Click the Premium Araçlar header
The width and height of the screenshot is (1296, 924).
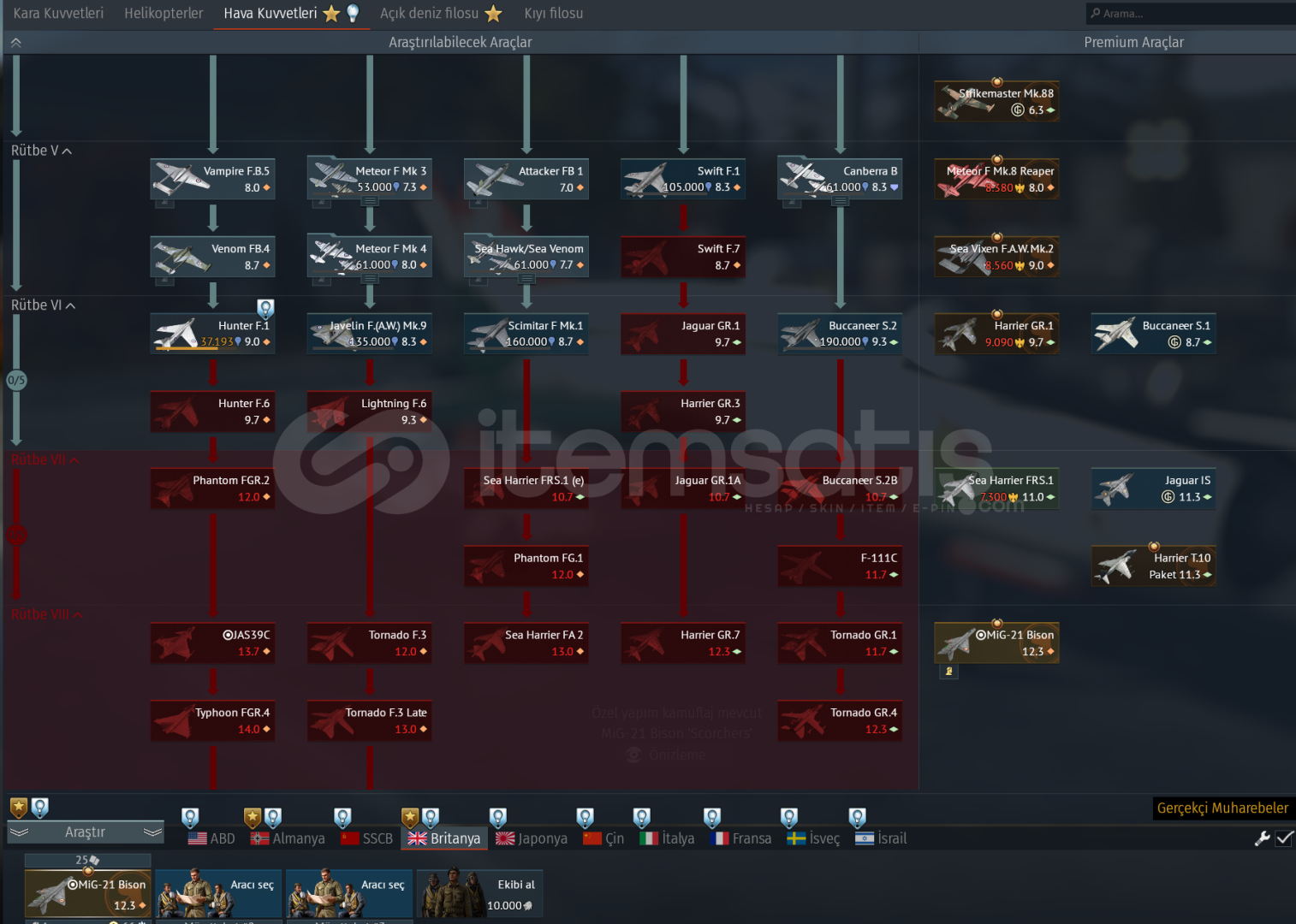[1133, 43]
